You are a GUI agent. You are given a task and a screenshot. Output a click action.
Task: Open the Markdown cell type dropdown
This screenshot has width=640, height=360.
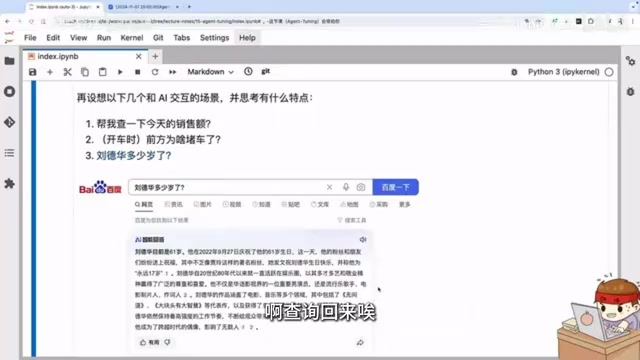point(210,72)
